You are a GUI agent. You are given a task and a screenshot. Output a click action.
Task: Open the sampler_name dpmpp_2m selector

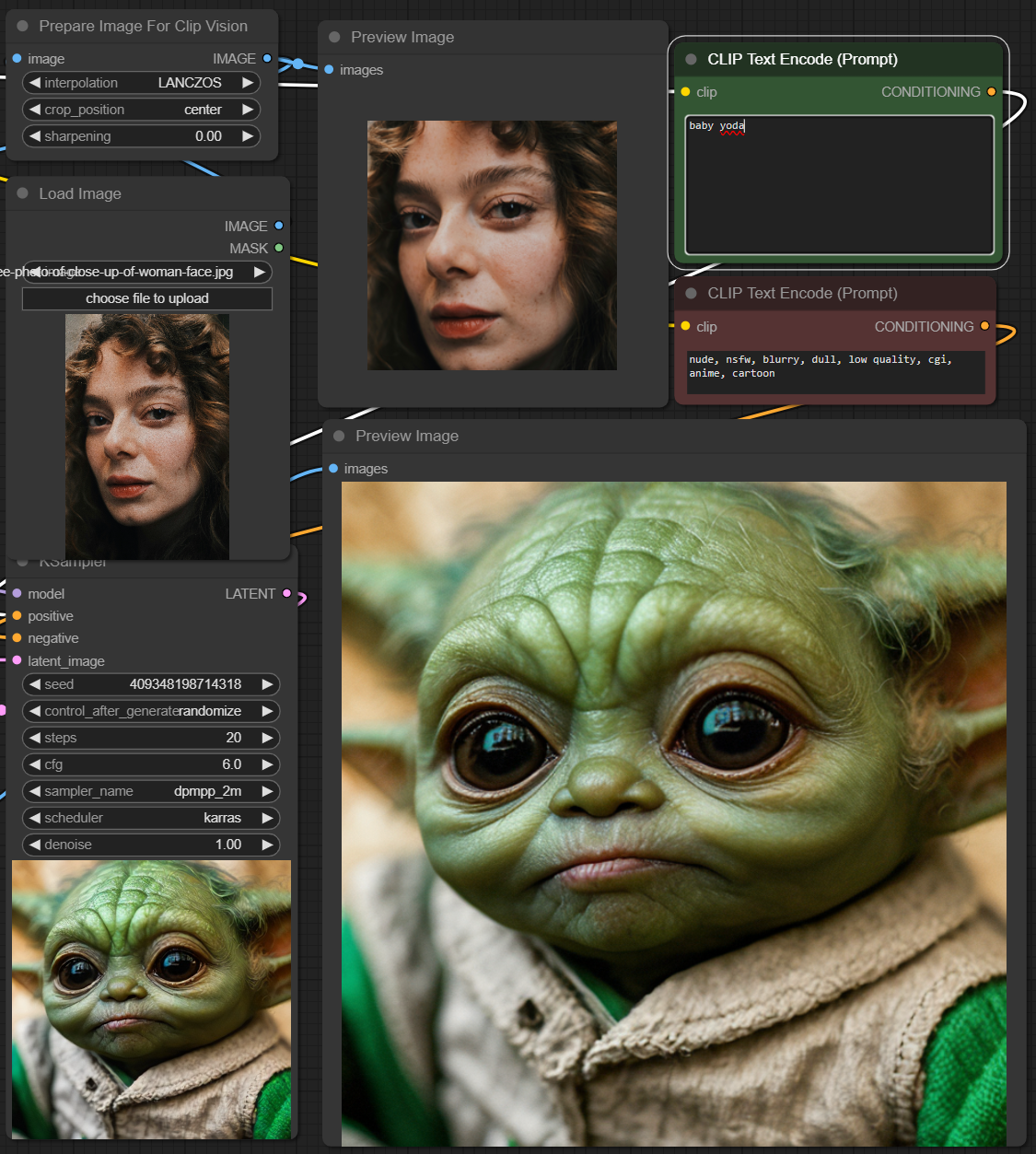tap(150, 791)
